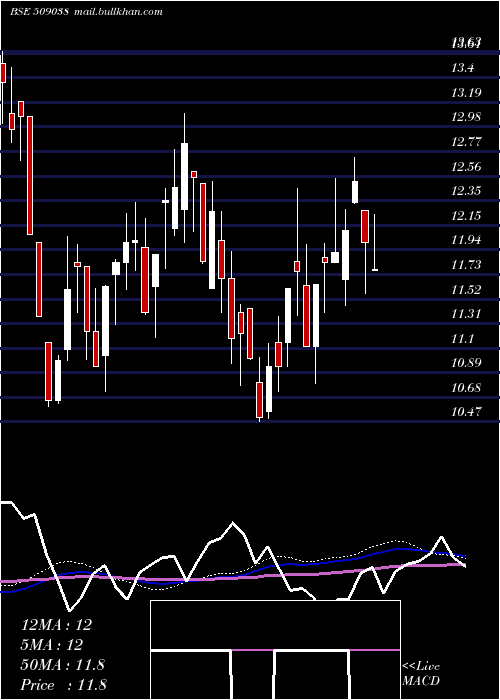Select the 13.4 price axis label
The width and height of the screenshot is (500, 700).
pyautogui.click(x=462, y=68)
